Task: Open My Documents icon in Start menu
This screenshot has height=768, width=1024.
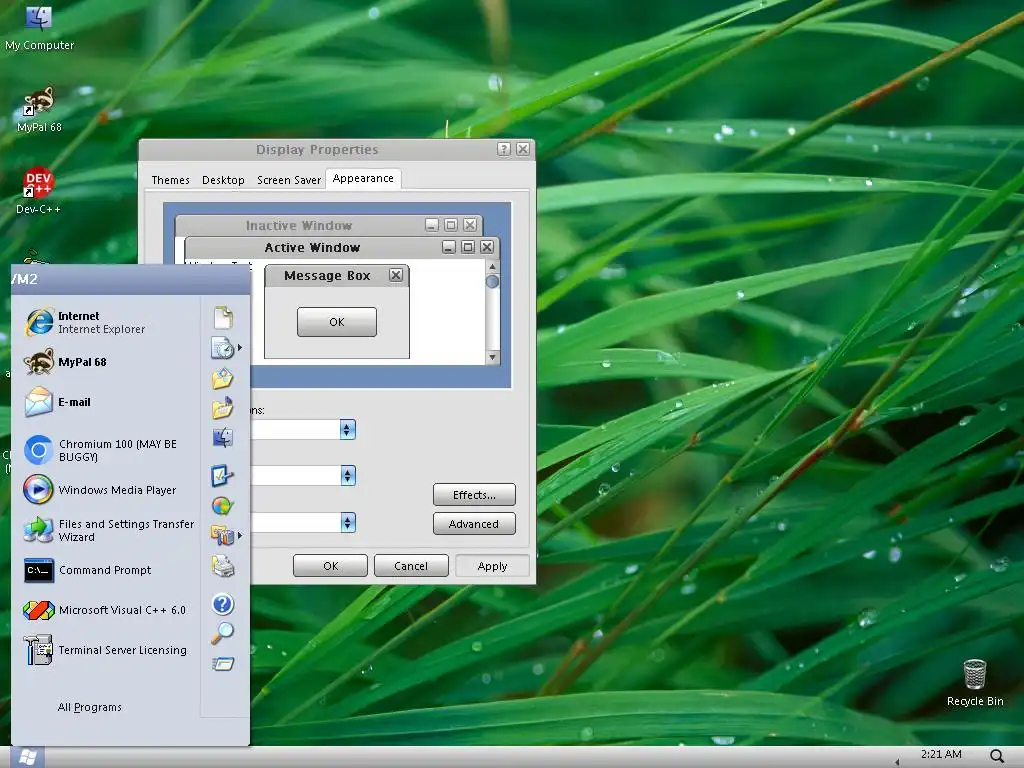Action: point(223,317)
